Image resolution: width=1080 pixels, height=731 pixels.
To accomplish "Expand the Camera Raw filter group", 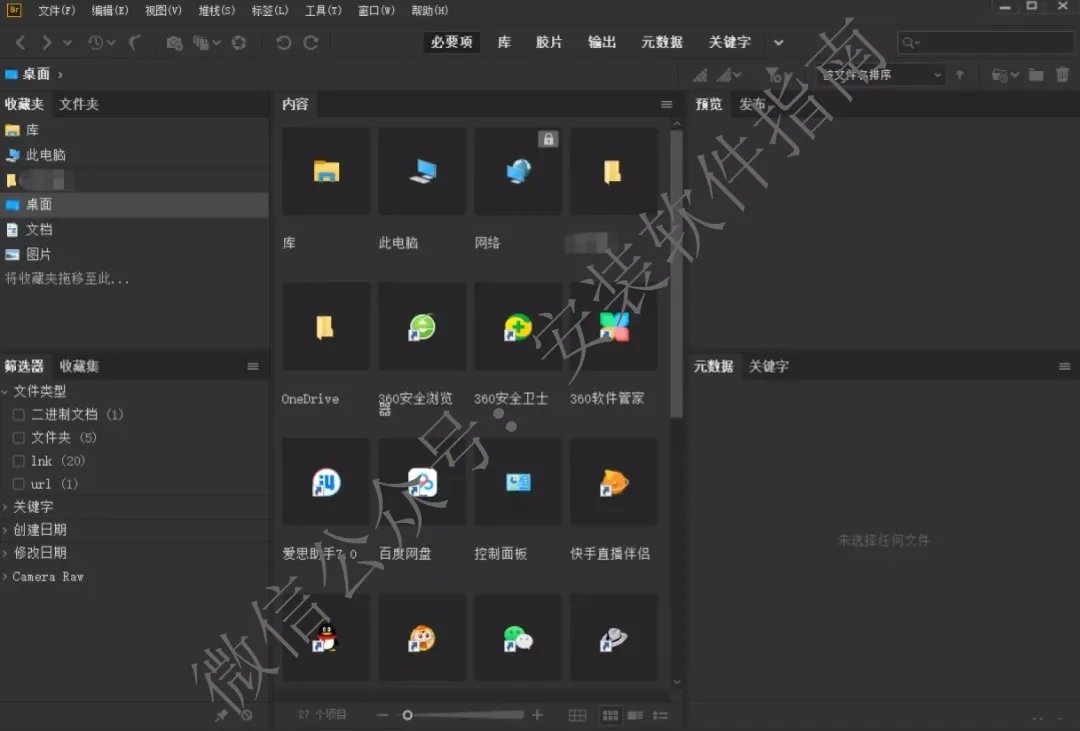I will (x=6, y=577).
